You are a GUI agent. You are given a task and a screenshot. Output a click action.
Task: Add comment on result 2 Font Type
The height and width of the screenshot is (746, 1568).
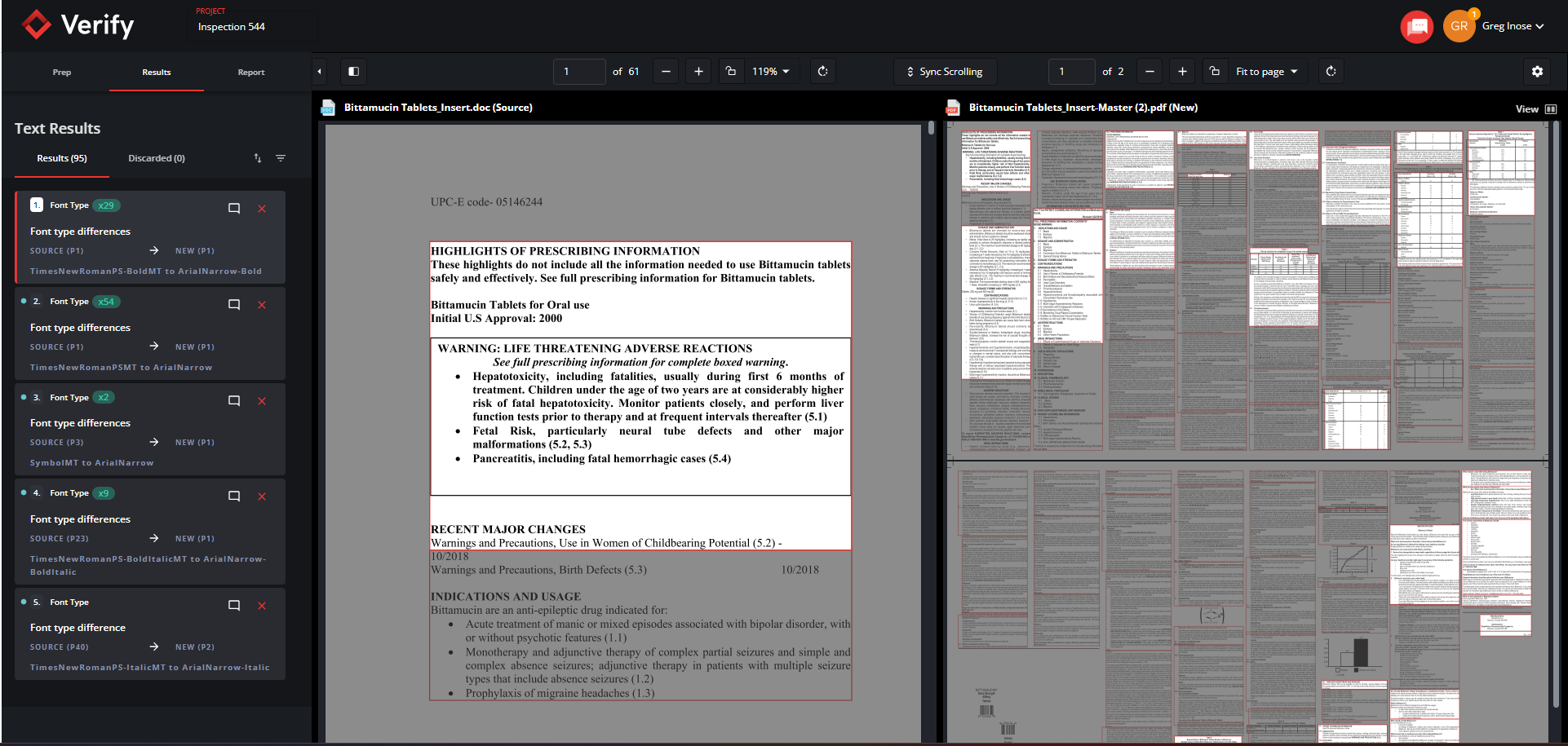point(234,305)
